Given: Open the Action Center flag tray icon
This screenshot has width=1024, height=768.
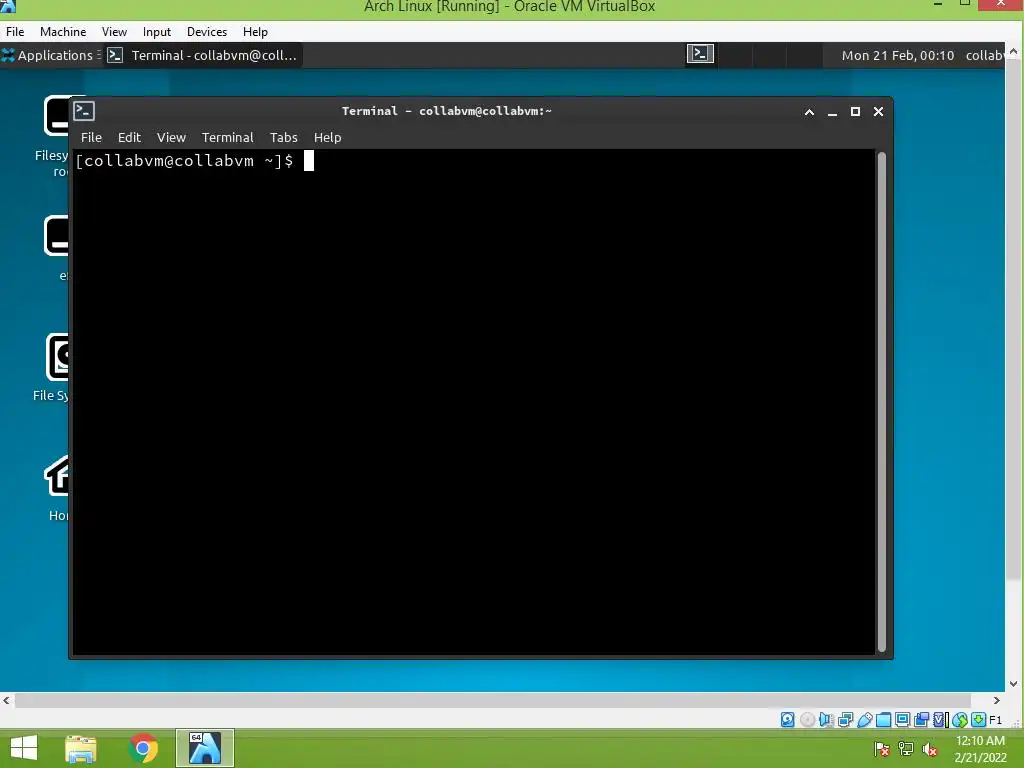Looking at the screenshot, I should click(x=882, y=749).
